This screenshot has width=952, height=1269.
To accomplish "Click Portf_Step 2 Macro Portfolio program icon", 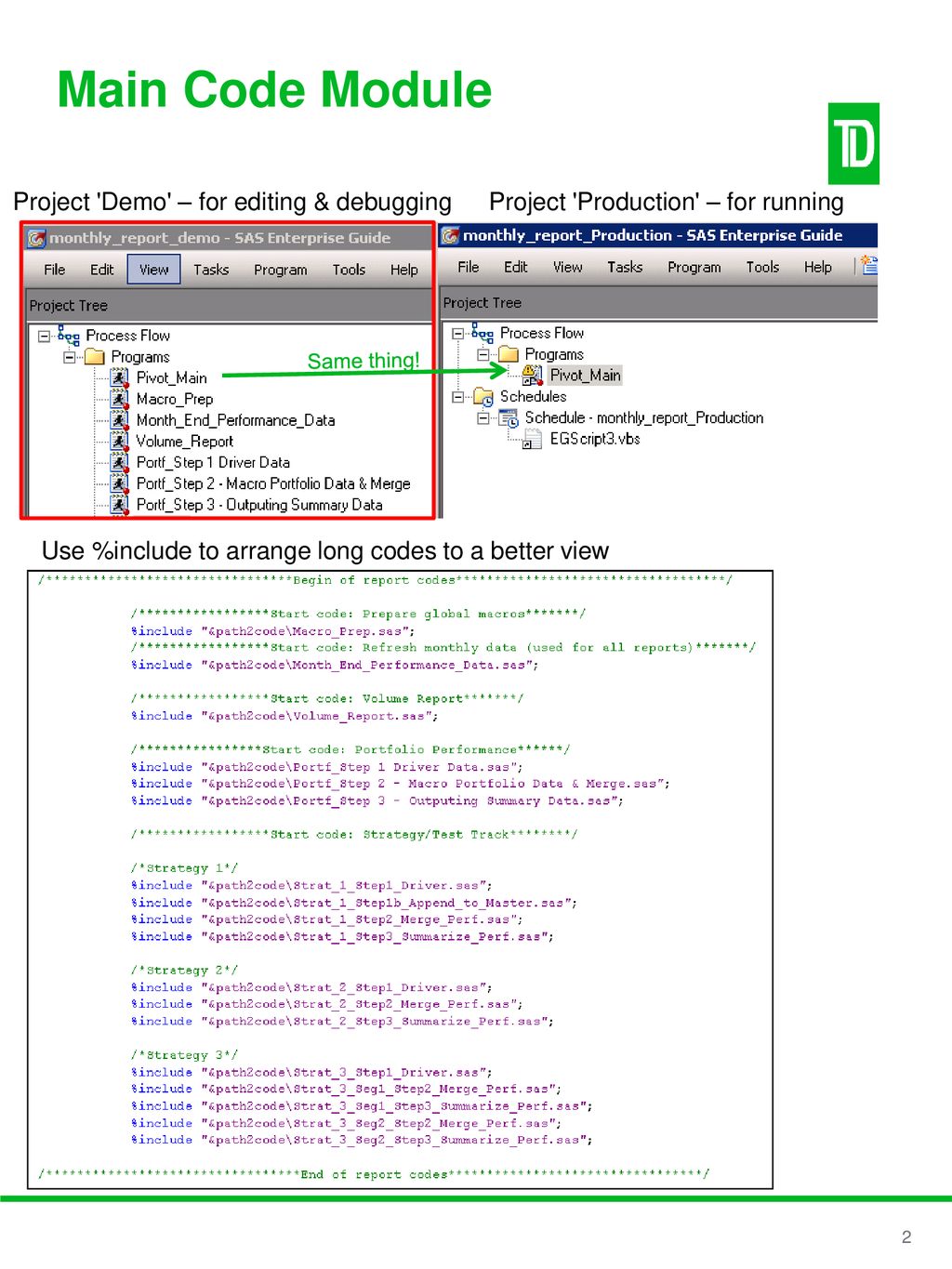I will click(119, 483).
